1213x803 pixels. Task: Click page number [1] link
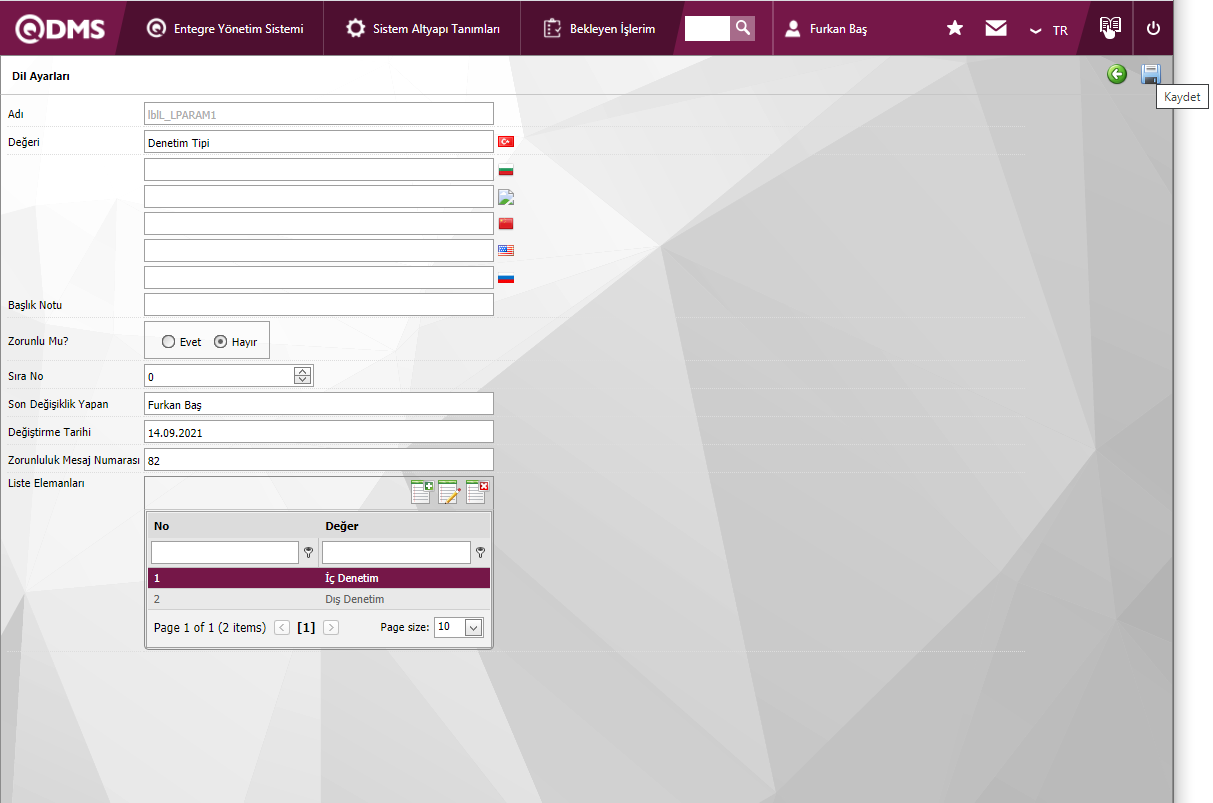(306, 628)
